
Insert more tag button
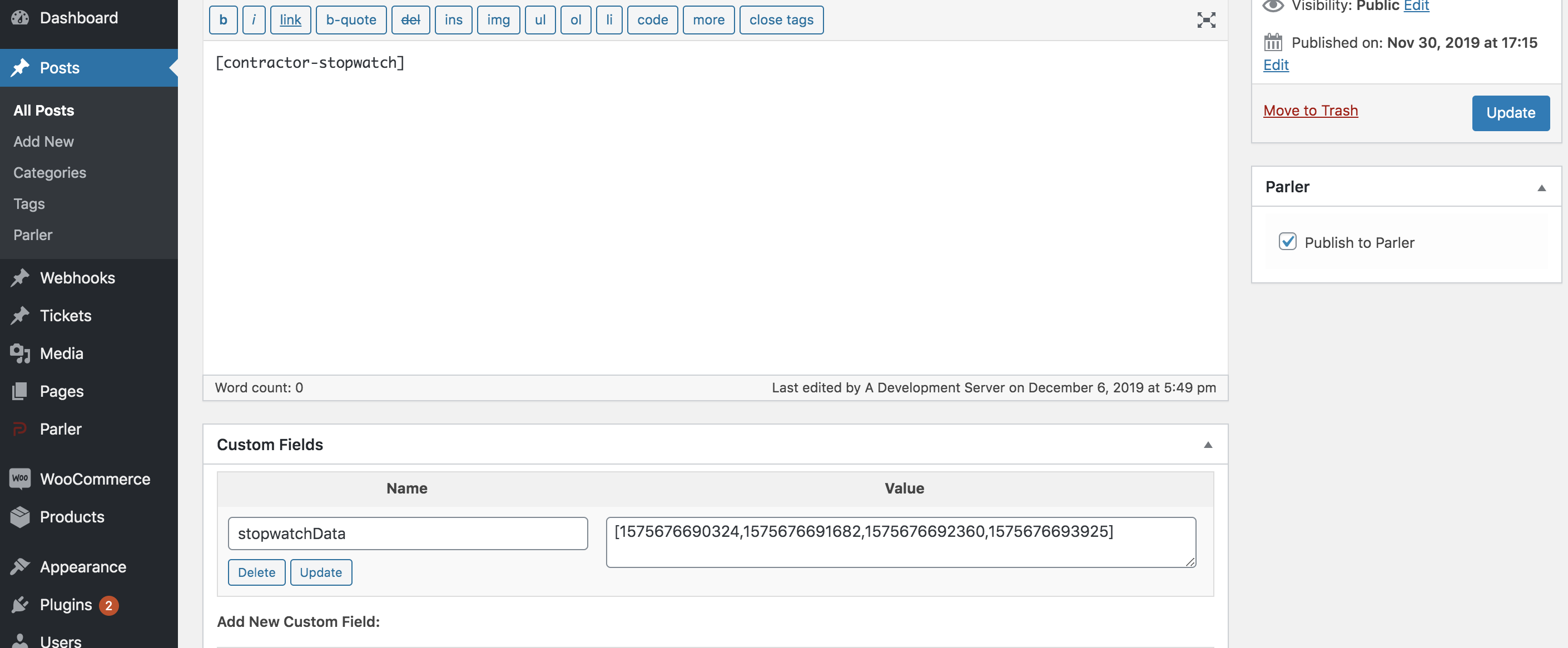tap(708, 20)
